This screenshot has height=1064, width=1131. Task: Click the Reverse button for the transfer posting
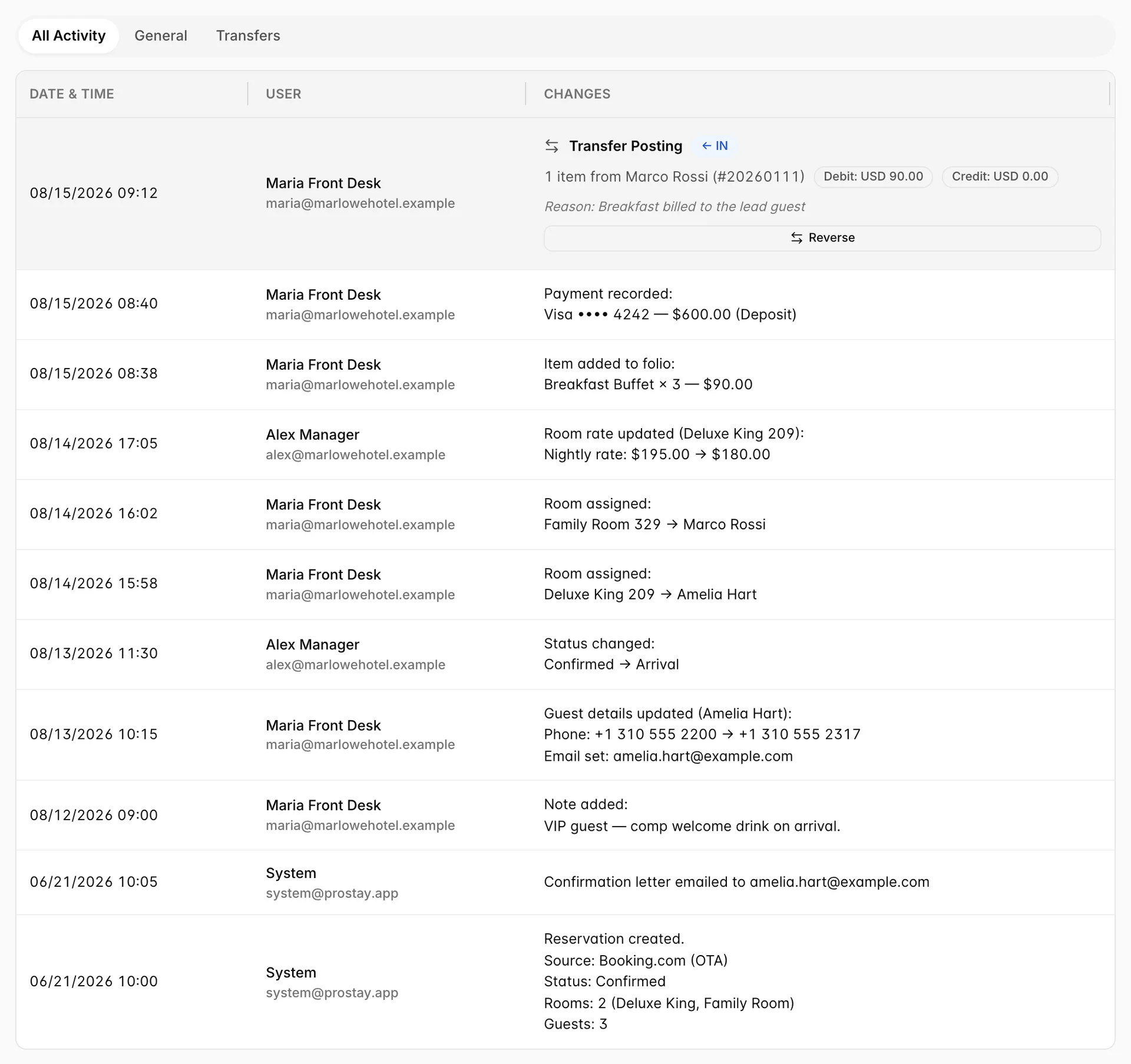tap(822, 238)
